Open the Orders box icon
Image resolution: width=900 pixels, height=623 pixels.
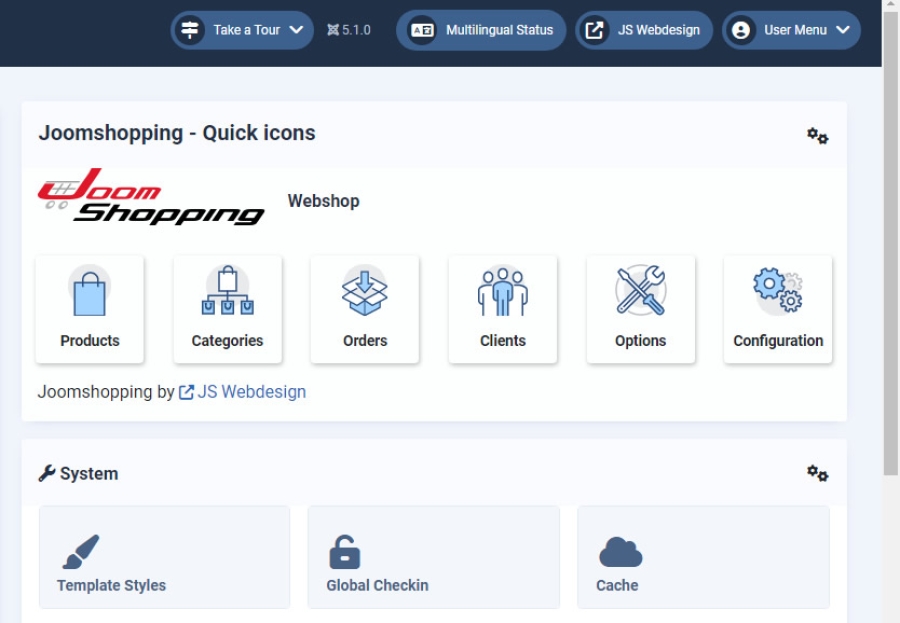[365, 291]
